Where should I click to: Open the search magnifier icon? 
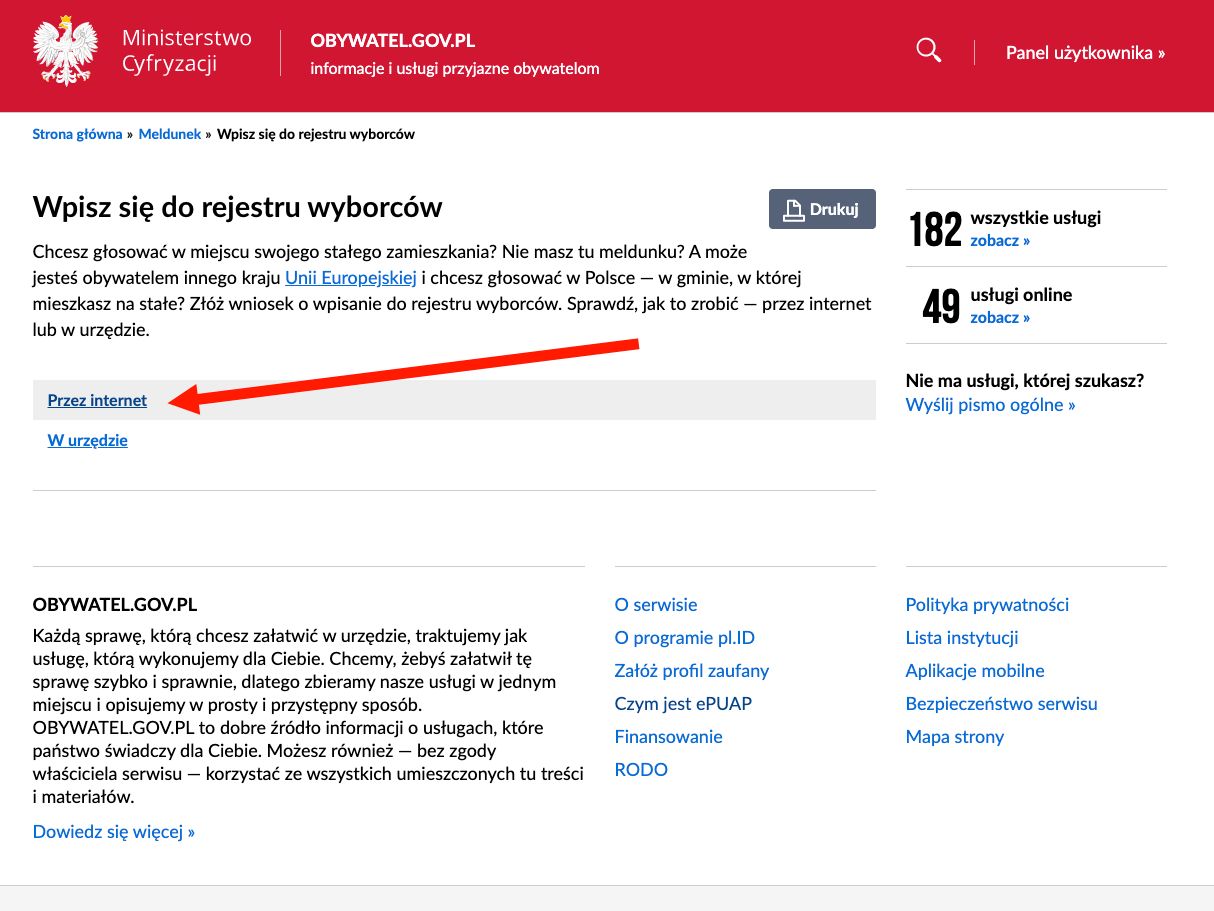tap(929, 50)
